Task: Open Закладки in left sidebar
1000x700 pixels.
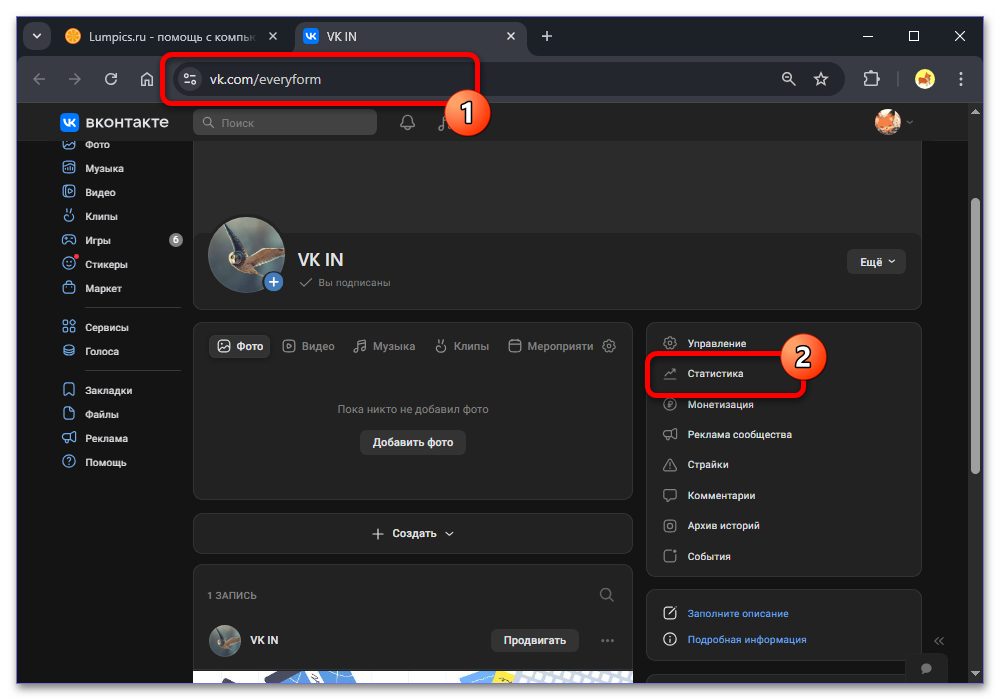Action: pyautogui.click(x=97, y=390)
